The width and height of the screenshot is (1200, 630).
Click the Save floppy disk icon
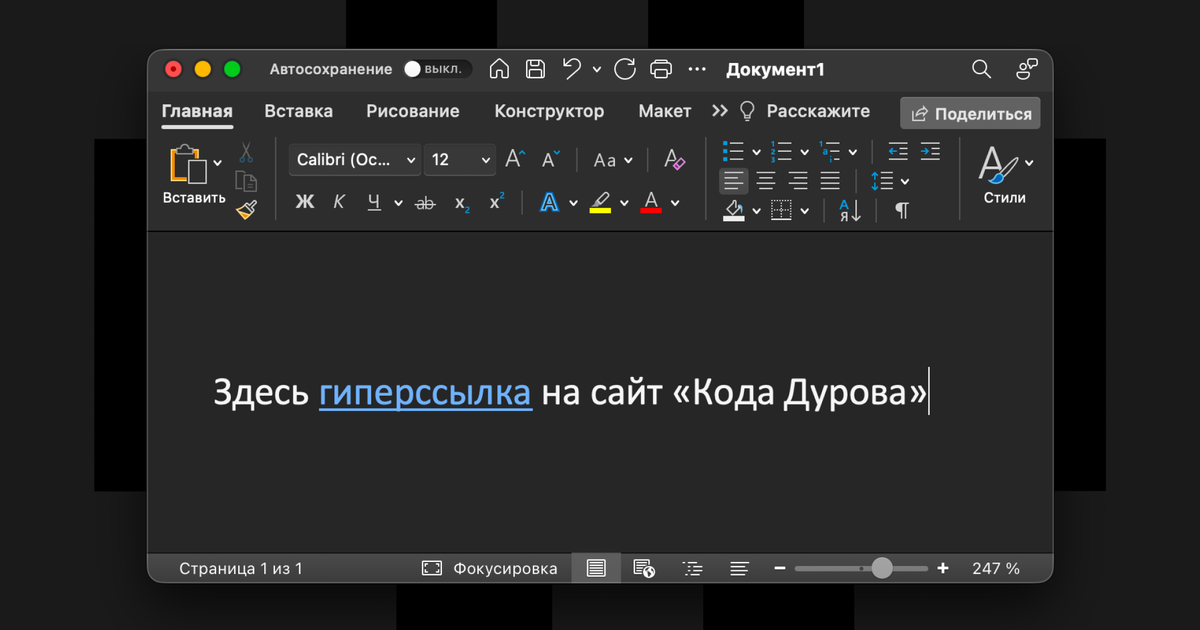pyautogui.click(x=535, y=69)
